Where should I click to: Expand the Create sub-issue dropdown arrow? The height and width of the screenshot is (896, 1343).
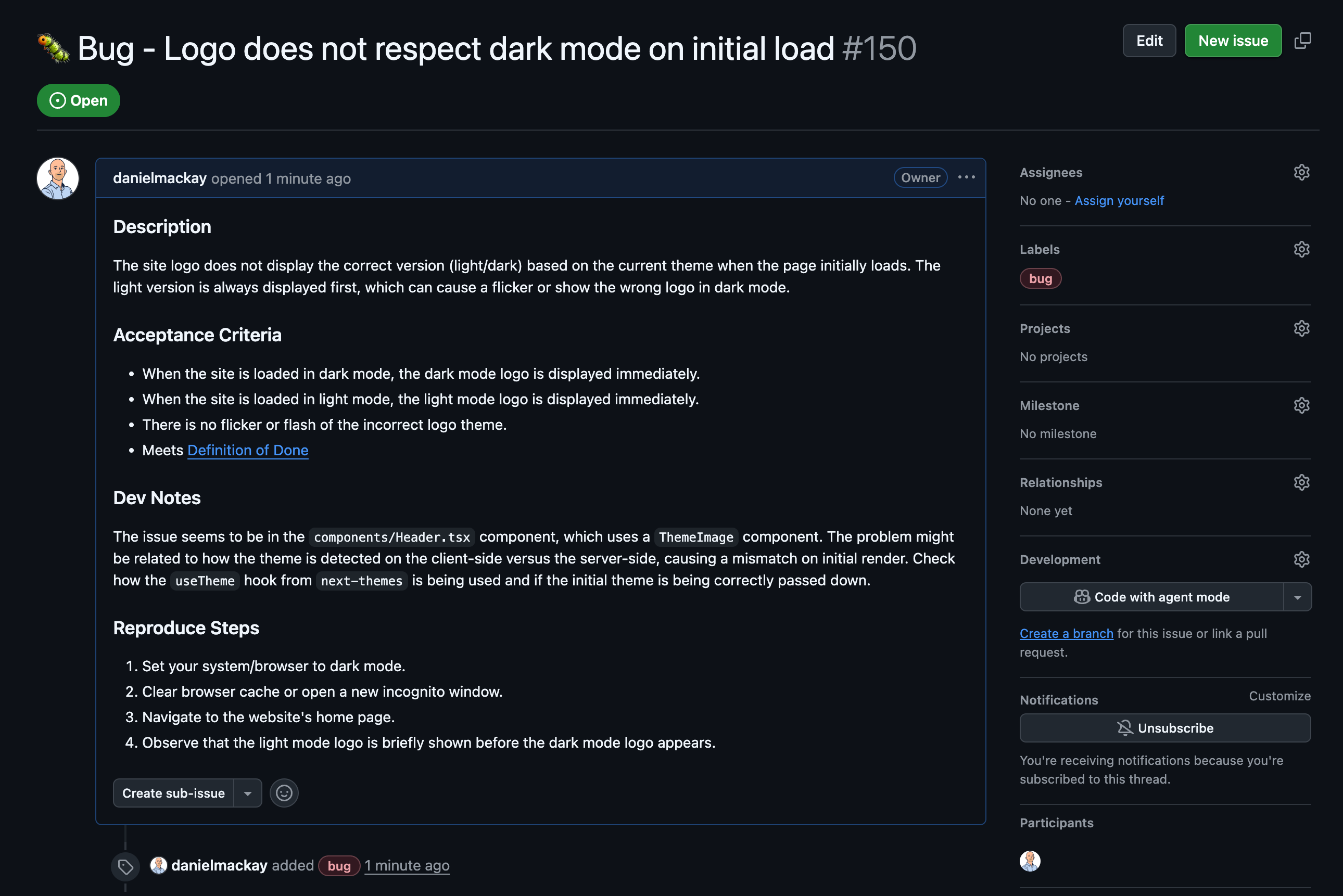(x=247, y=792)
